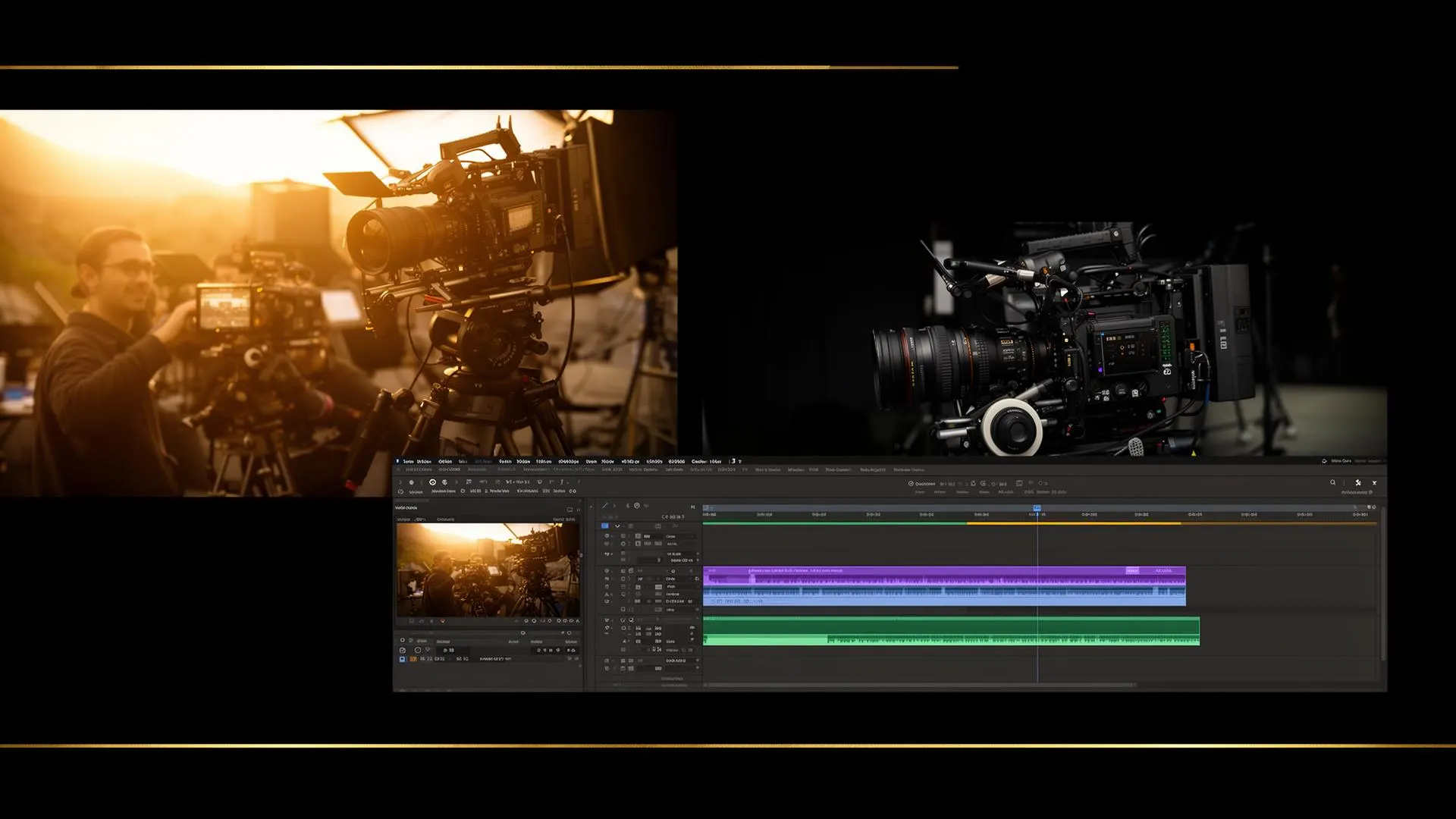Click the small lilac marker label on the purple clip
The image size is (1456, 819).
point(1132,570)
